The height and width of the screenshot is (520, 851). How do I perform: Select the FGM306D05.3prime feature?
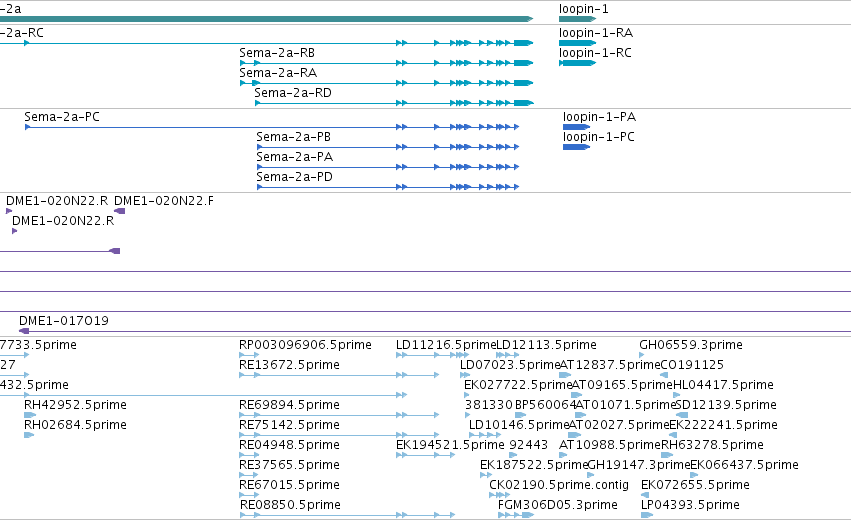pos(516,516)
